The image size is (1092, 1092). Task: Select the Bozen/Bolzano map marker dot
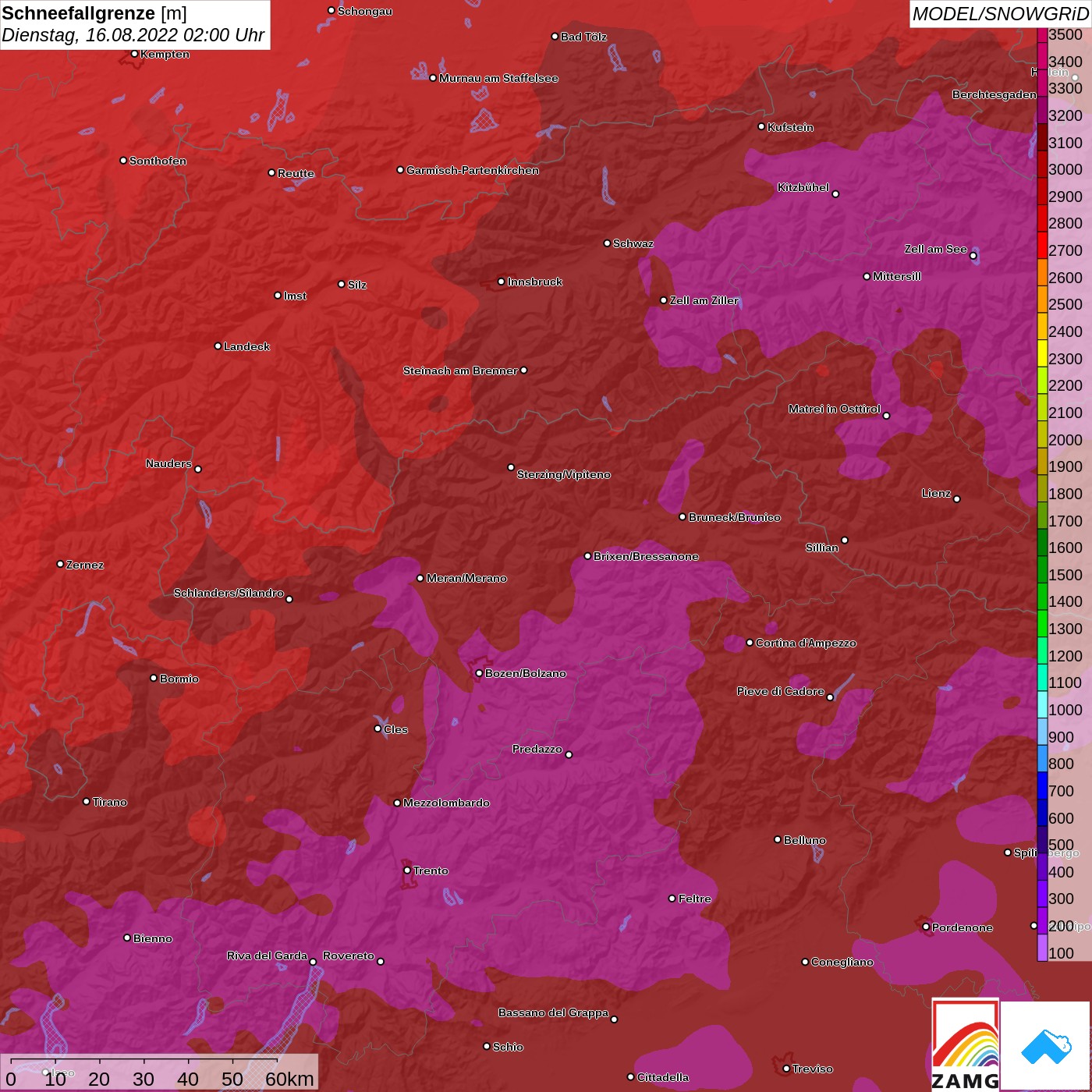click(x=480, y=673)
